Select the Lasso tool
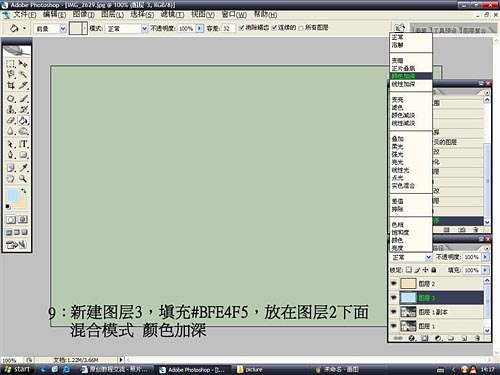Image resolution: width=500 pixels, height=375 pixels. (11, 74)
